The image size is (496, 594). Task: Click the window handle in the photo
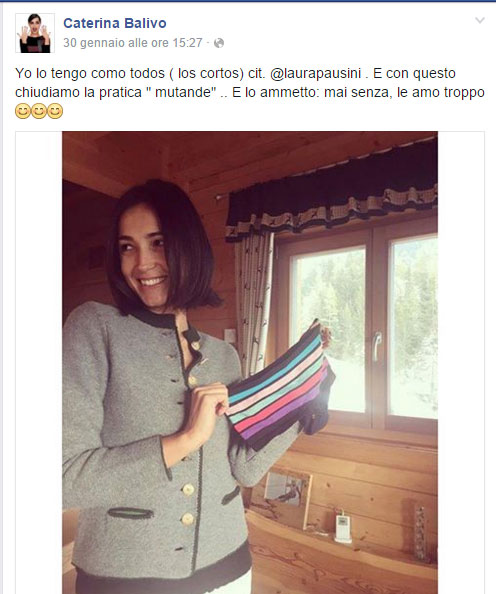(x=376, y=347)
